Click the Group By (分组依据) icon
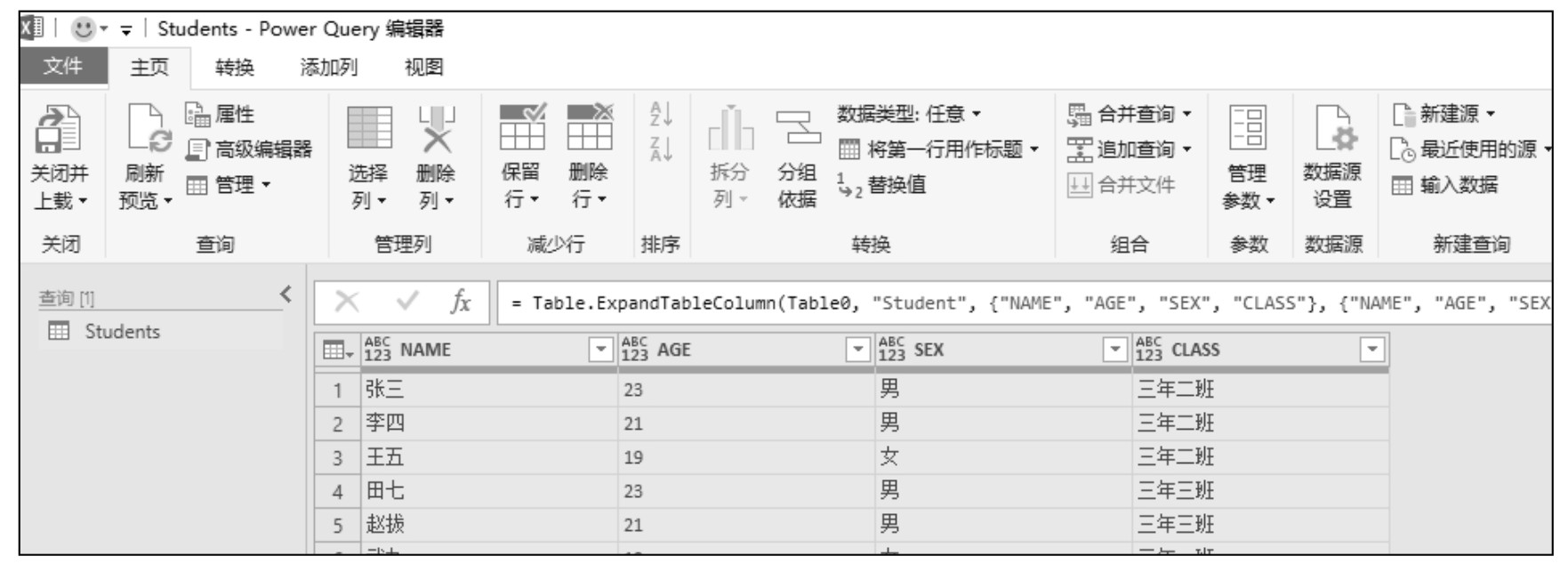This screenshot has height=564, width=1568. 797,127
